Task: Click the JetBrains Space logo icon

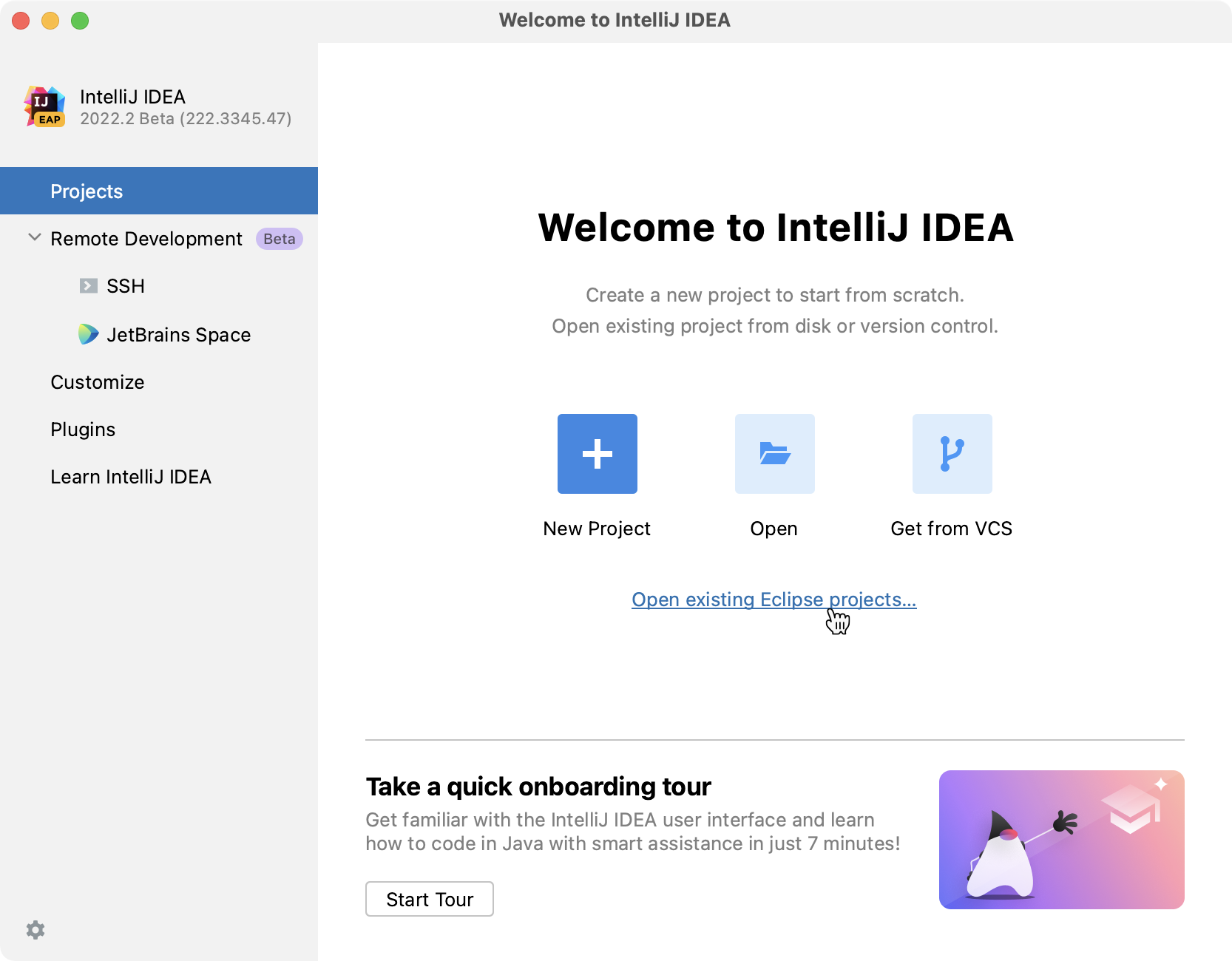Action: pos(88,334)
